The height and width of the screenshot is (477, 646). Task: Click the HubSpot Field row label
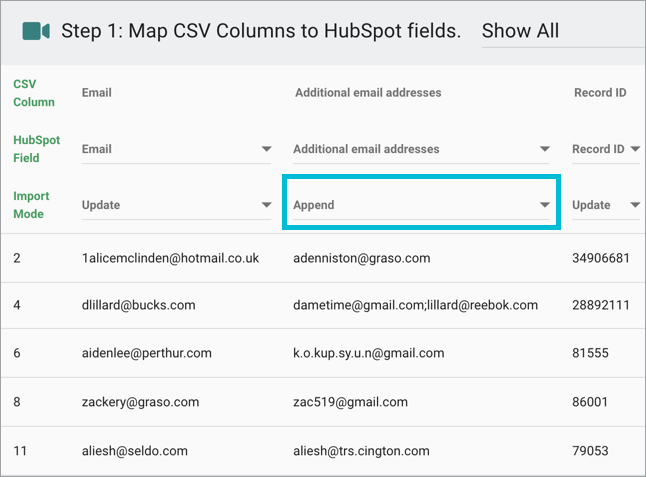pos(37,149)
